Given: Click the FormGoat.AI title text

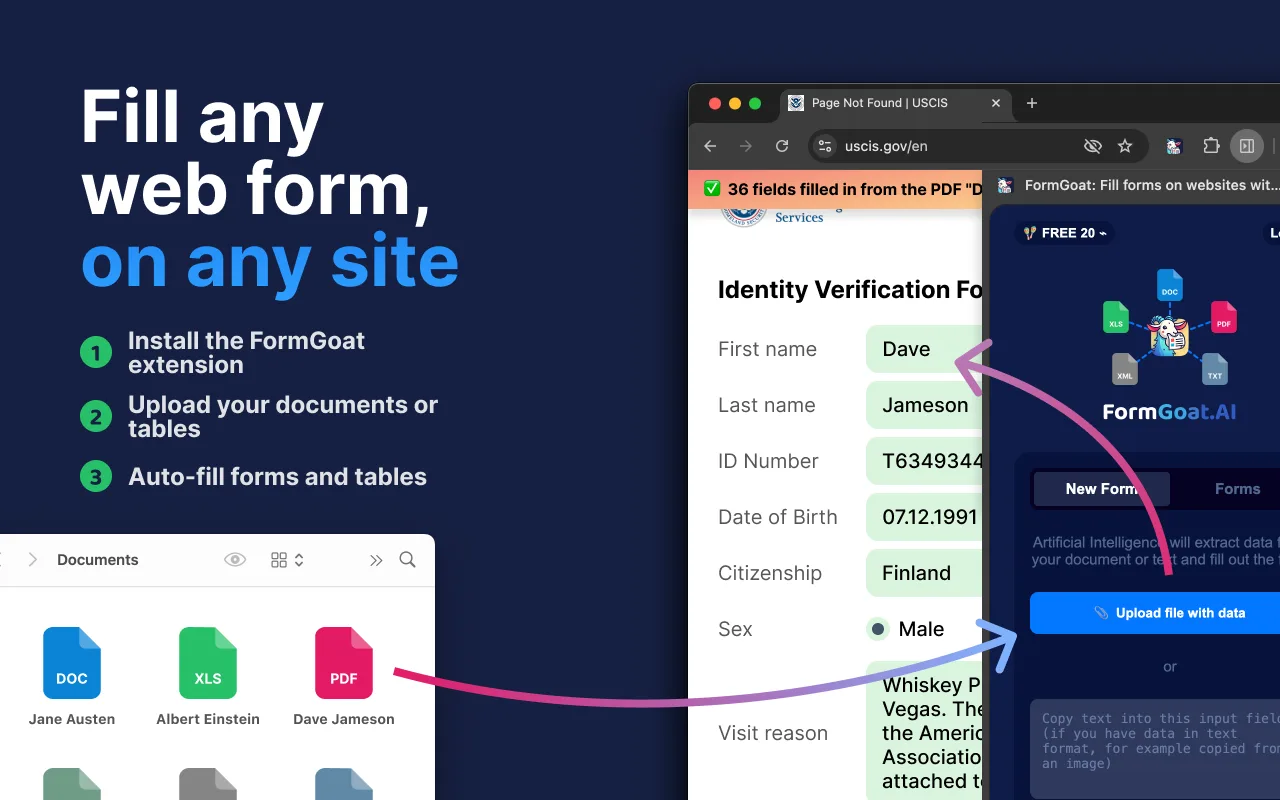Looking at the screenshot, I should click(1169, 412).
